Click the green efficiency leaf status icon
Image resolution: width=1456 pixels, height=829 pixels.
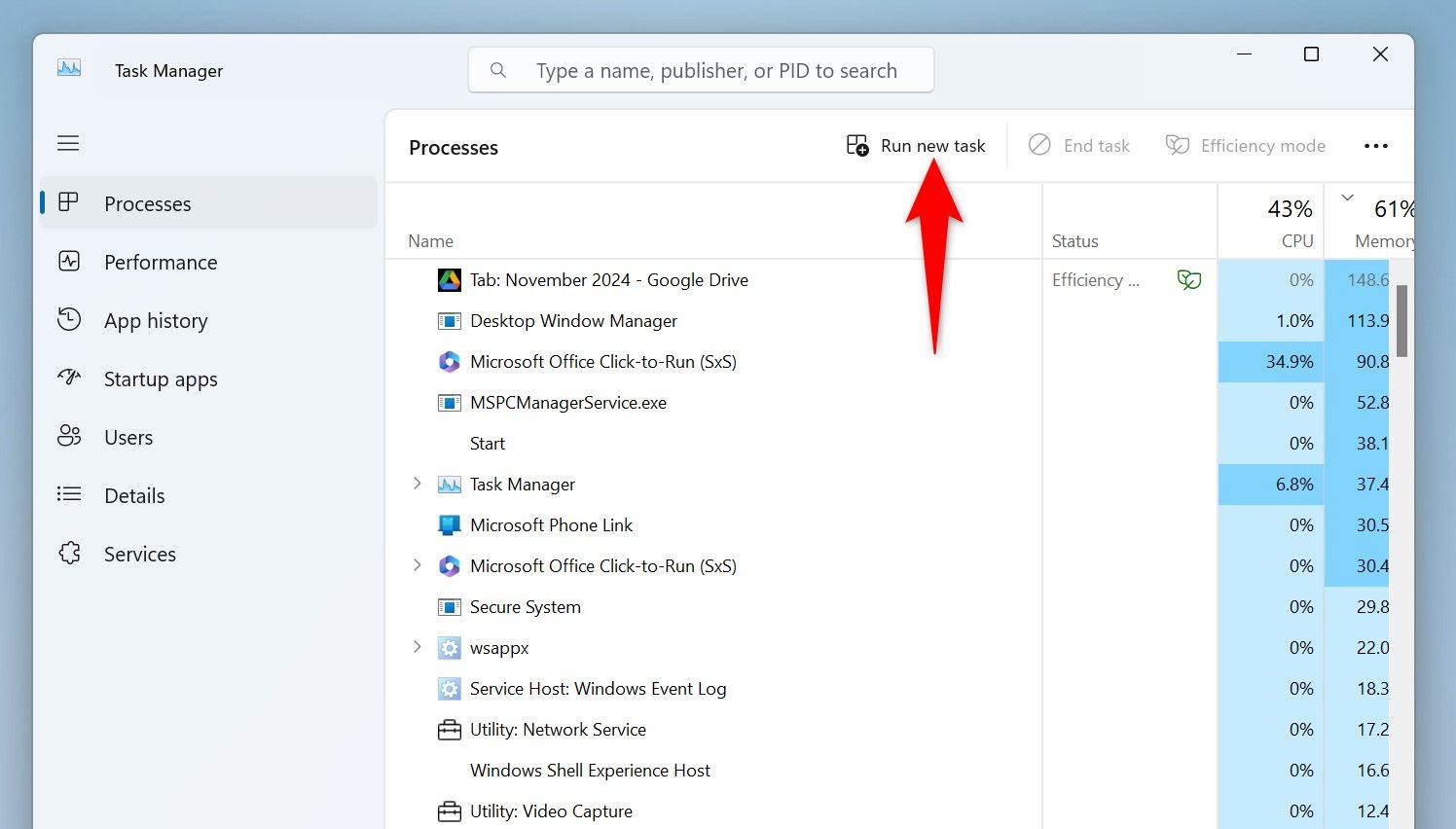pyautogui.click(x=1188, y=280)
